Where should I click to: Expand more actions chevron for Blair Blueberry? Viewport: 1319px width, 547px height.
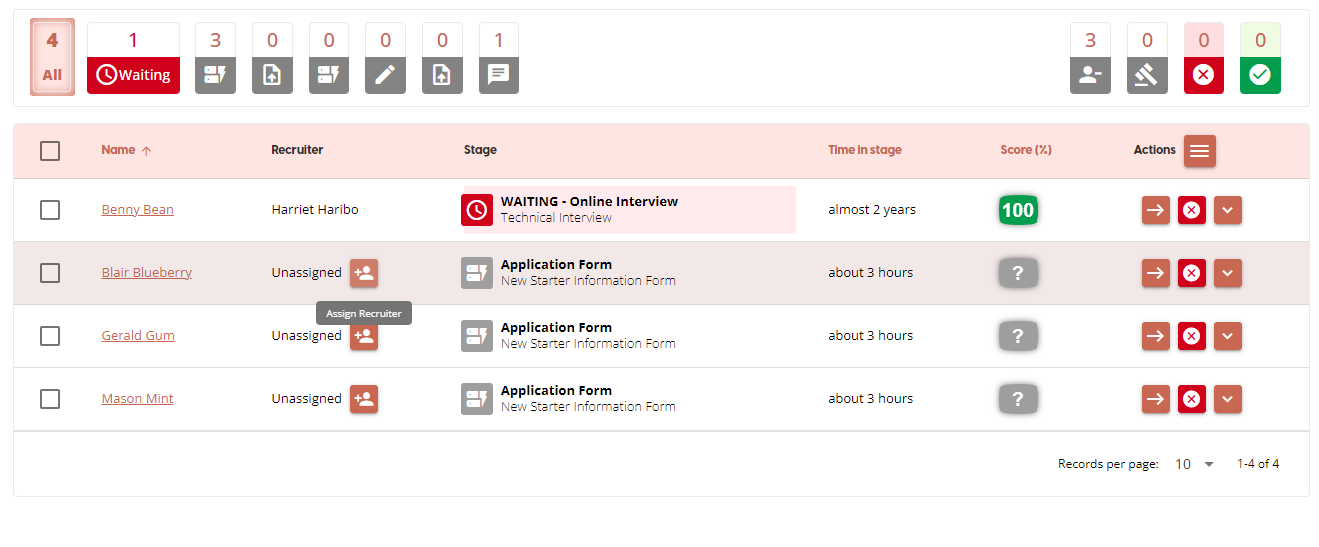tap(1228, 273)
